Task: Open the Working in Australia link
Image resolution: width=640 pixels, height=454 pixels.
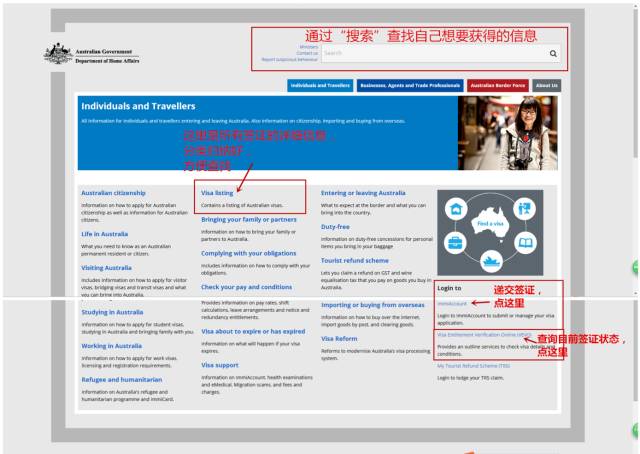Action: (x=112, y=346)
